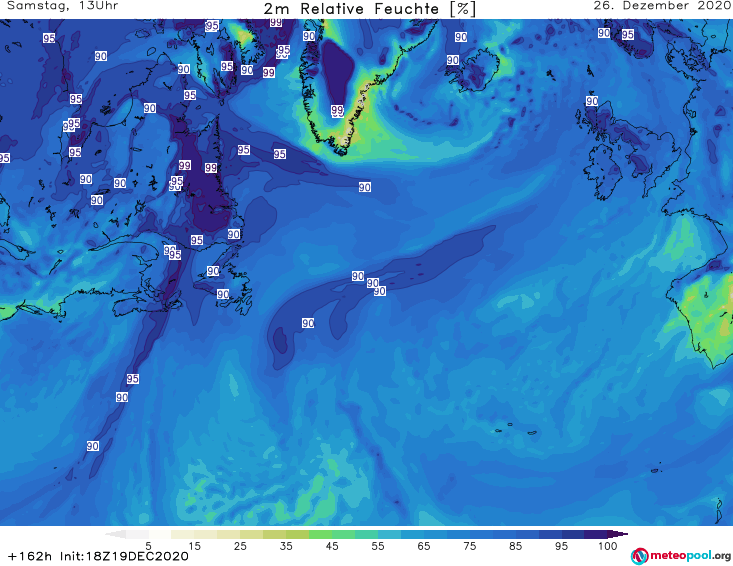Select the '45' label on the color scale
This screenshot has height=566, width=733.
click(x=332, y=546)
